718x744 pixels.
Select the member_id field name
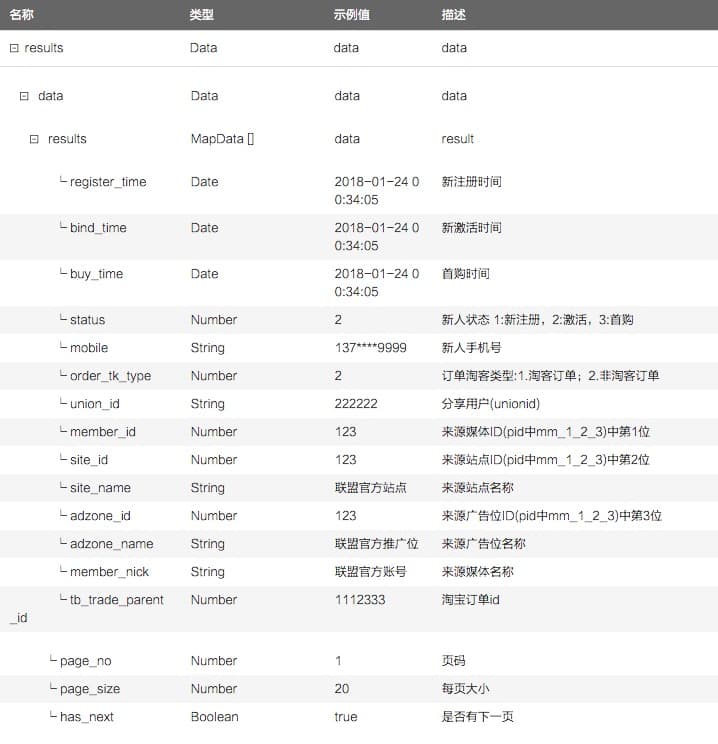102,432
